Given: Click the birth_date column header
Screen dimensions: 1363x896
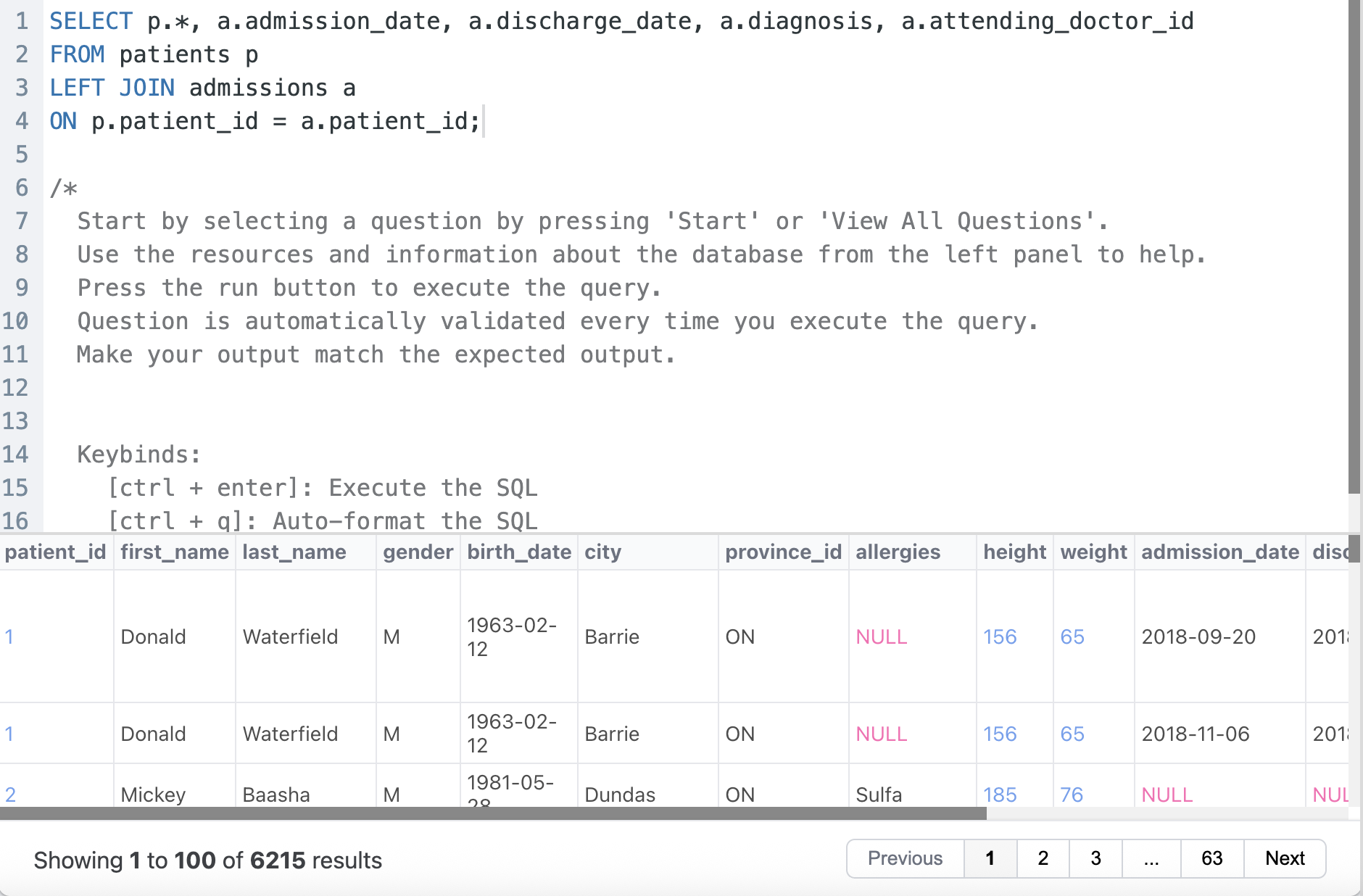Looking at the screenshot, I should click(518, 552).
